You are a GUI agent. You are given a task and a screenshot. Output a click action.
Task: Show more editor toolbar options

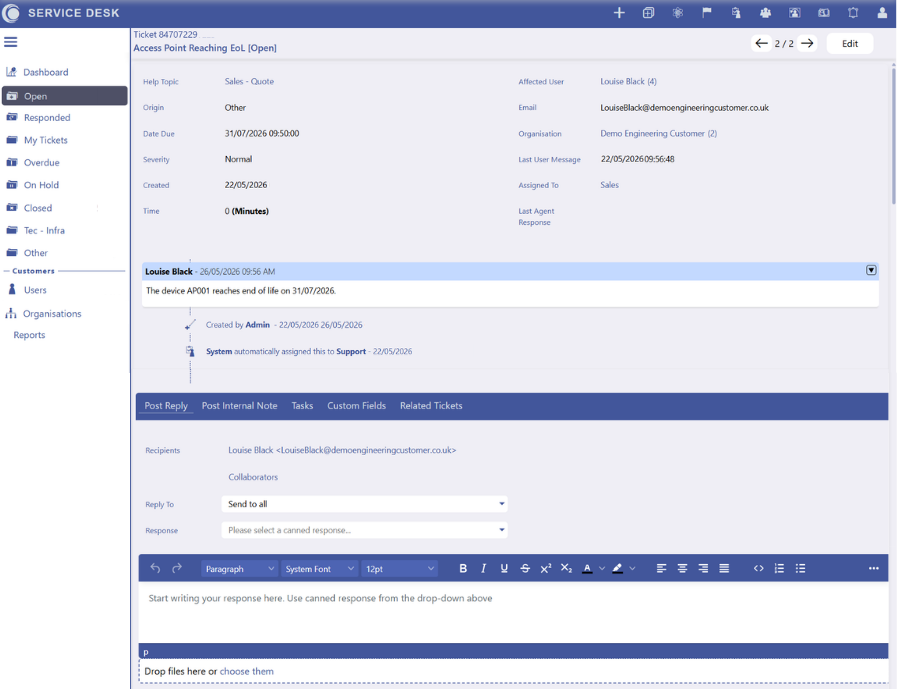click(874, 568)
